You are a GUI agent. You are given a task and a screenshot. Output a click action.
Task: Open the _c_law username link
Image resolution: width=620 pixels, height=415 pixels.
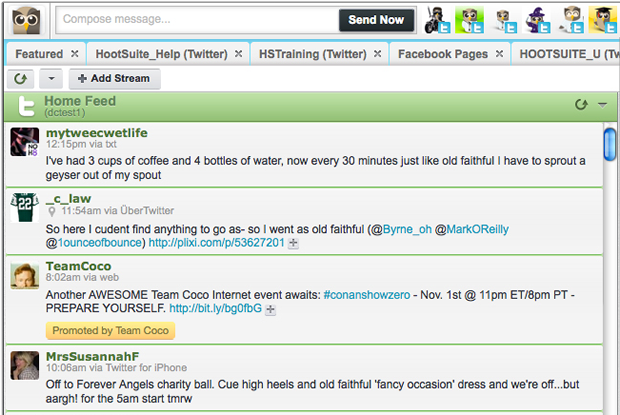[68, 198]
